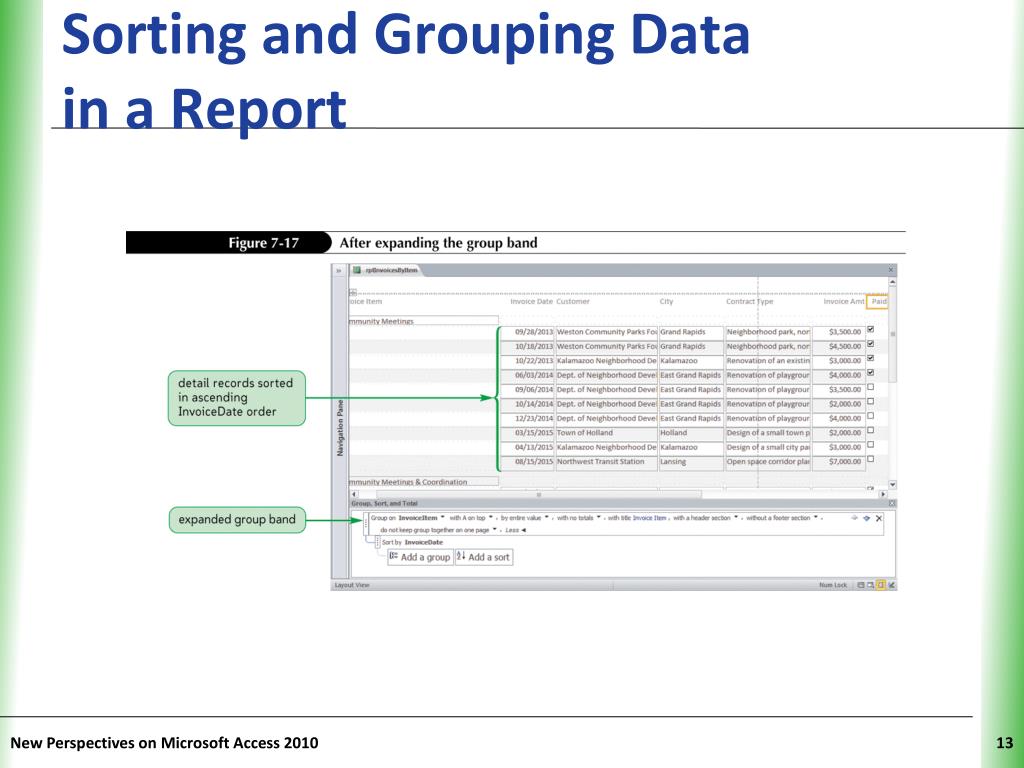The height and width of the screenshot is (768, 1024).
Task: Select the Community Meetings group header
Action: [423, 321]
